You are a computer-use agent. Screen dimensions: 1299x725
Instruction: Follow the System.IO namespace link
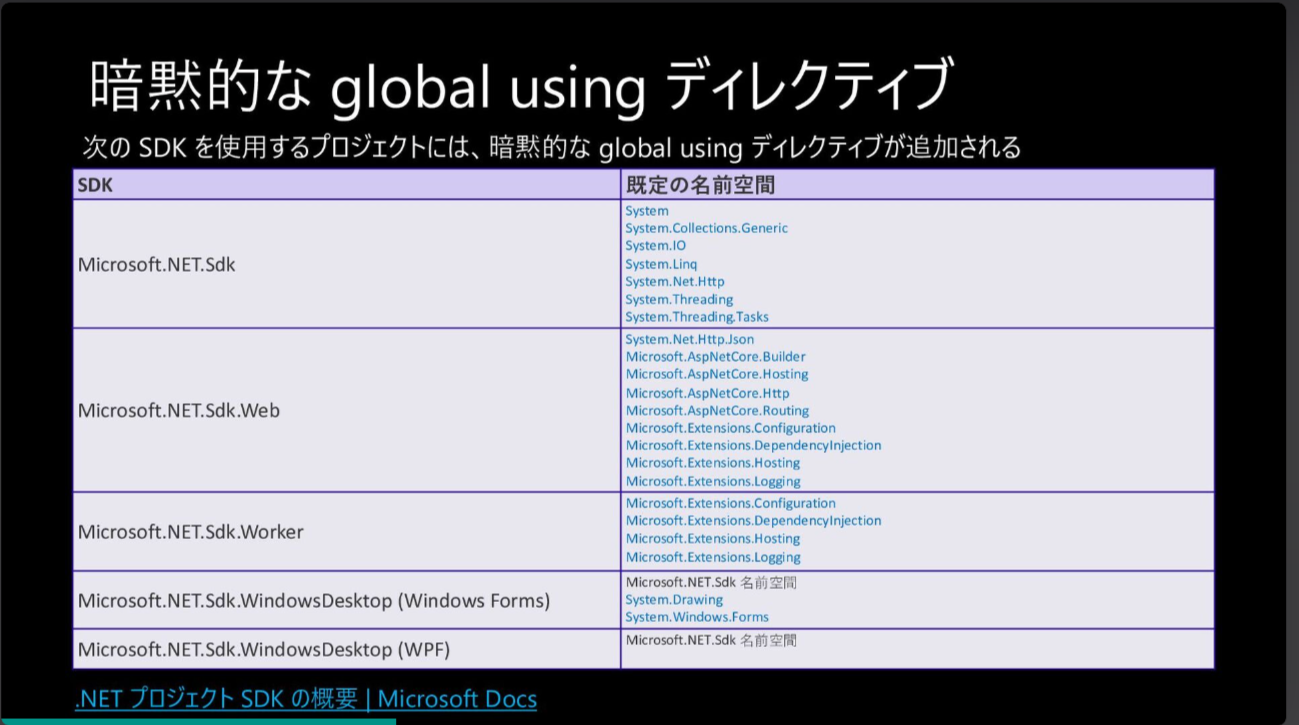coord(655,246)
